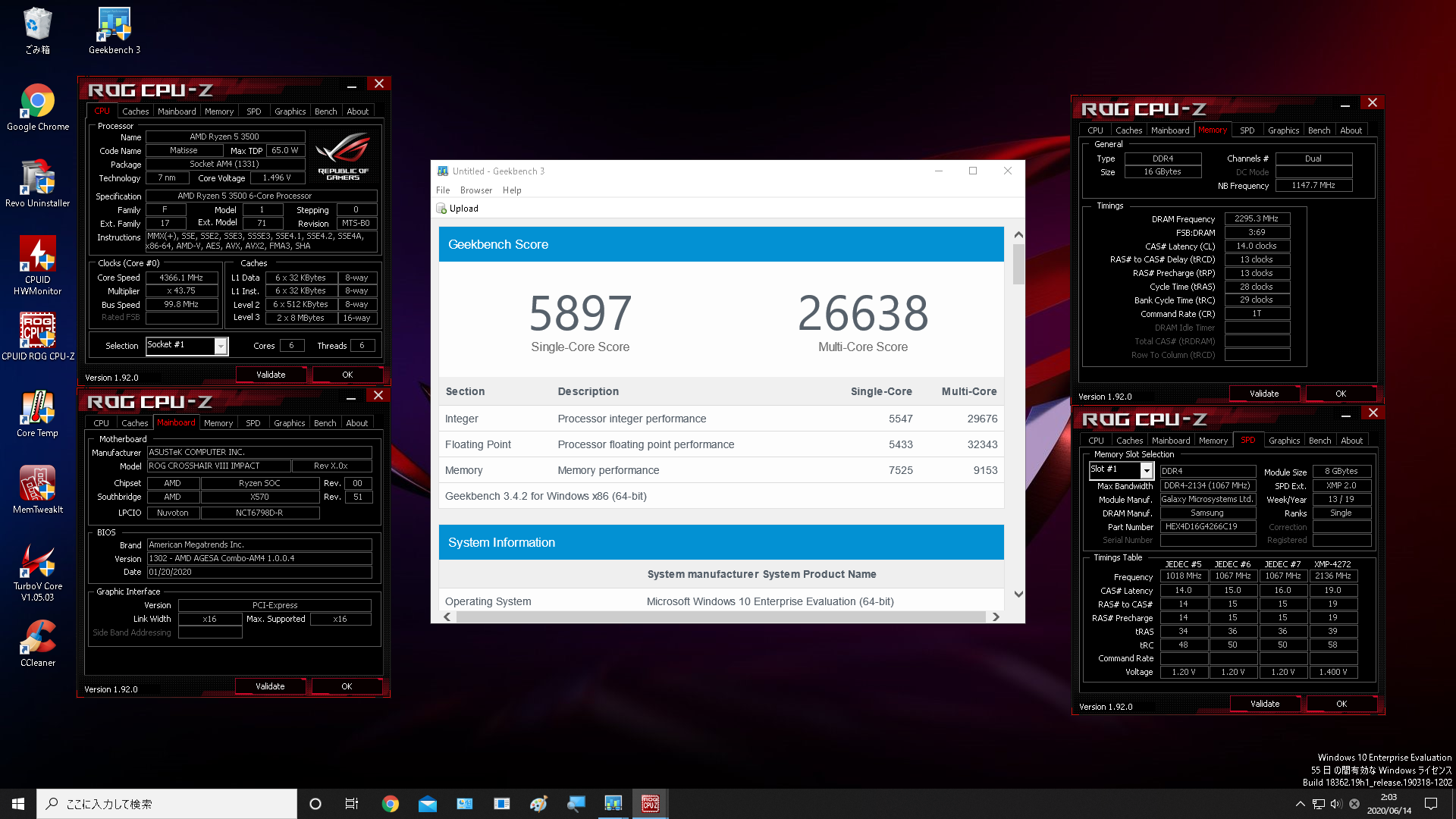1456x819 pixels.
Task: Click the 'Floating Point' results row
Action: 721,444
